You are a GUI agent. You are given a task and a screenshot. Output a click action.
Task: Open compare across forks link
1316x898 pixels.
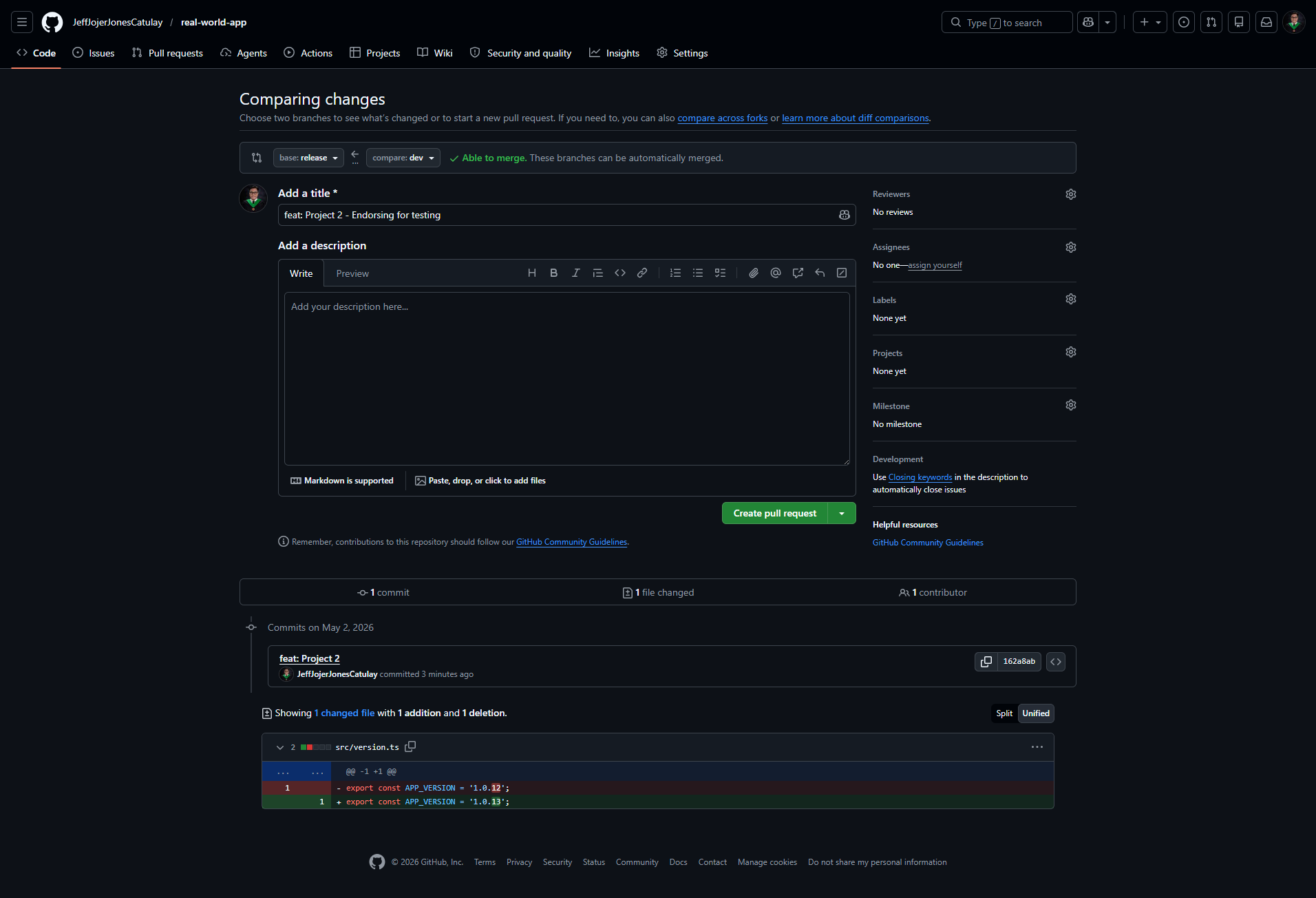pyautogui.click(x=723, y=118)
